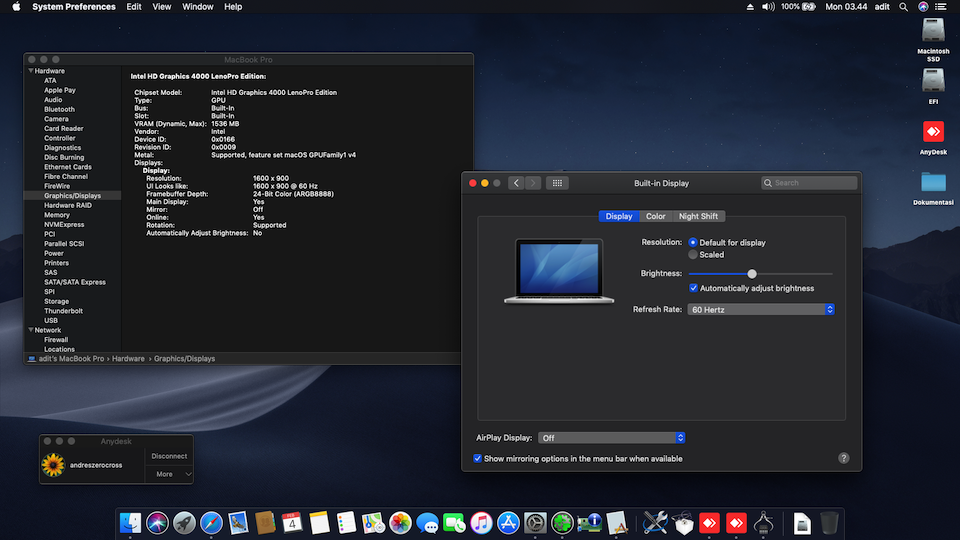Click the back arrow in Built-in Display
This screenshot has width=960, height=540.
516,183
